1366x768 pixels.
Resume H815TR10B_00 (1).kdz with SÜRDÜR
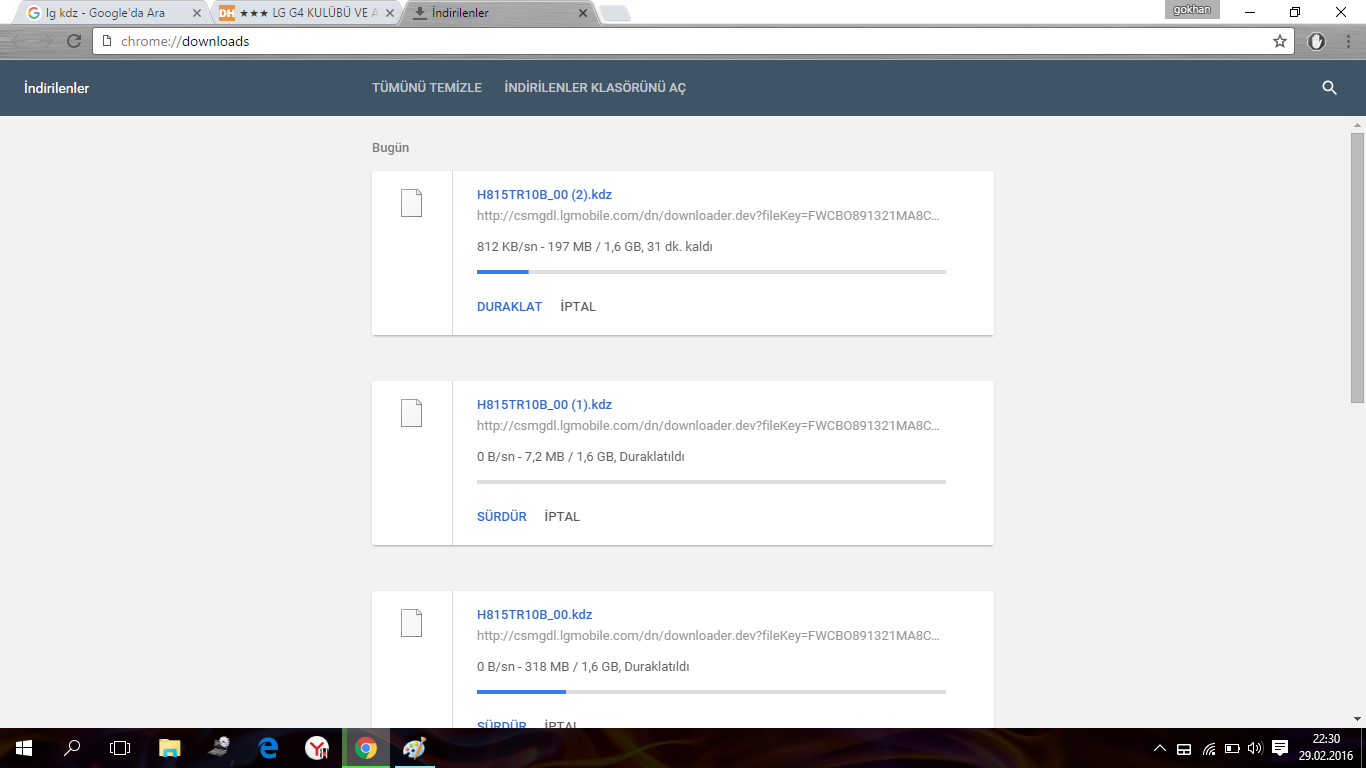(x=501, y=517)
